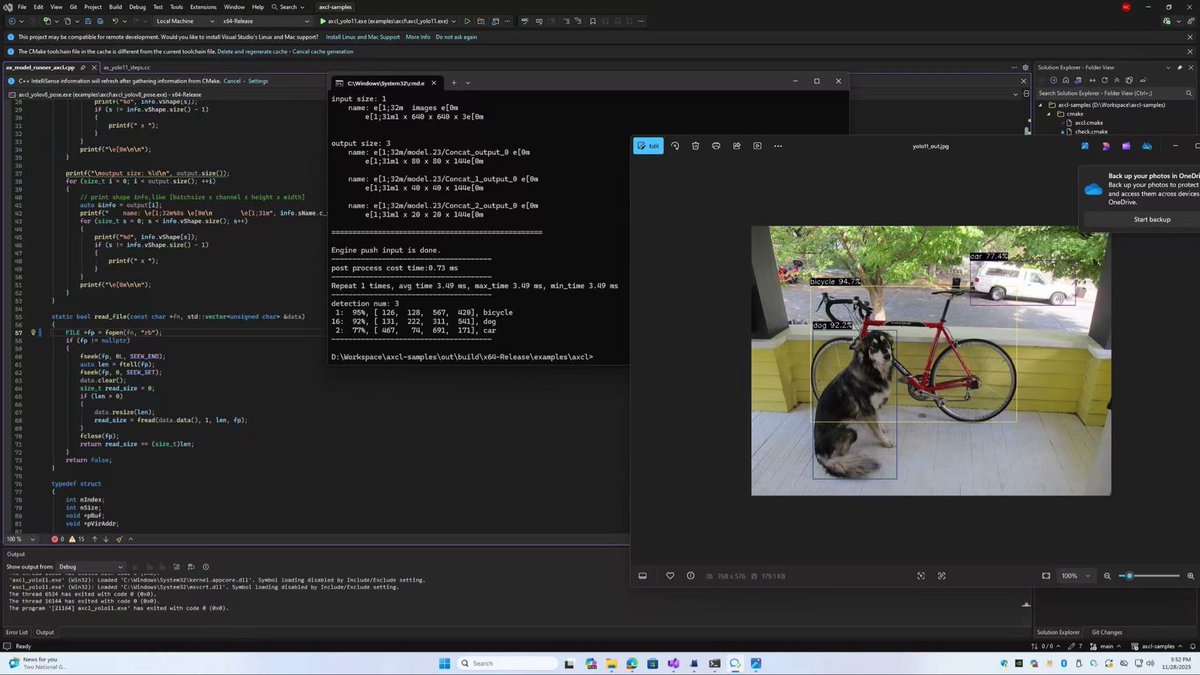Collapse all items in Solution Explorer
Image resolution: width=1200 pixels, height=675 pixels.
tap(1117, 80)
